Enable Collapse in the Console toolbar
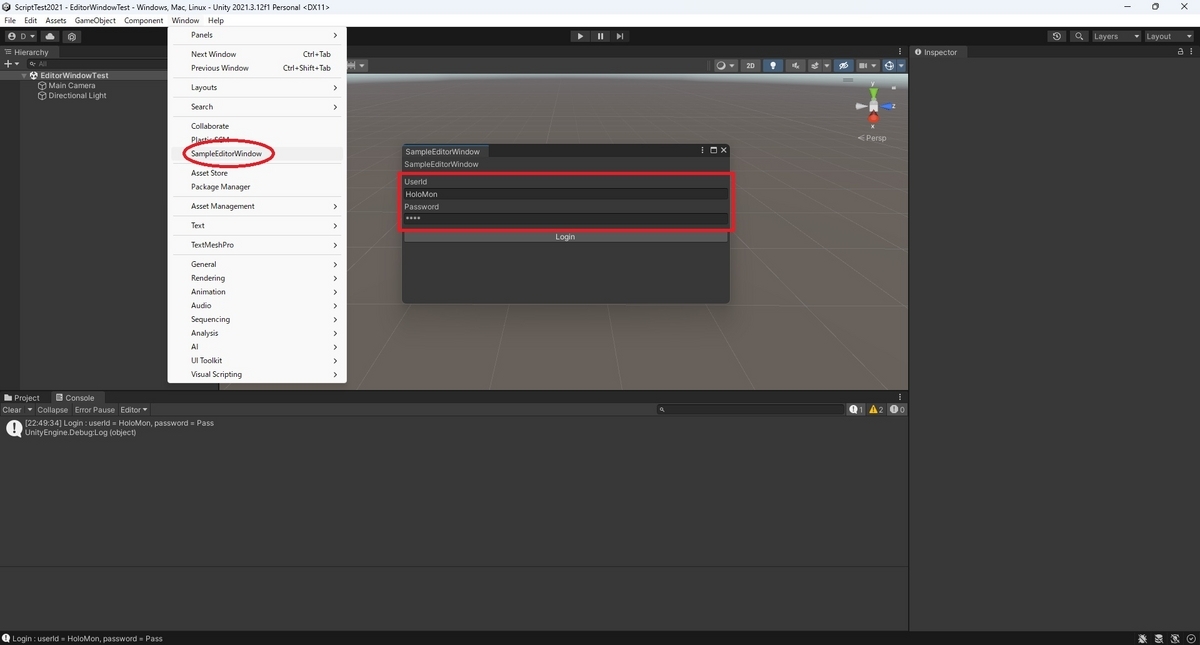 [52, 409]
